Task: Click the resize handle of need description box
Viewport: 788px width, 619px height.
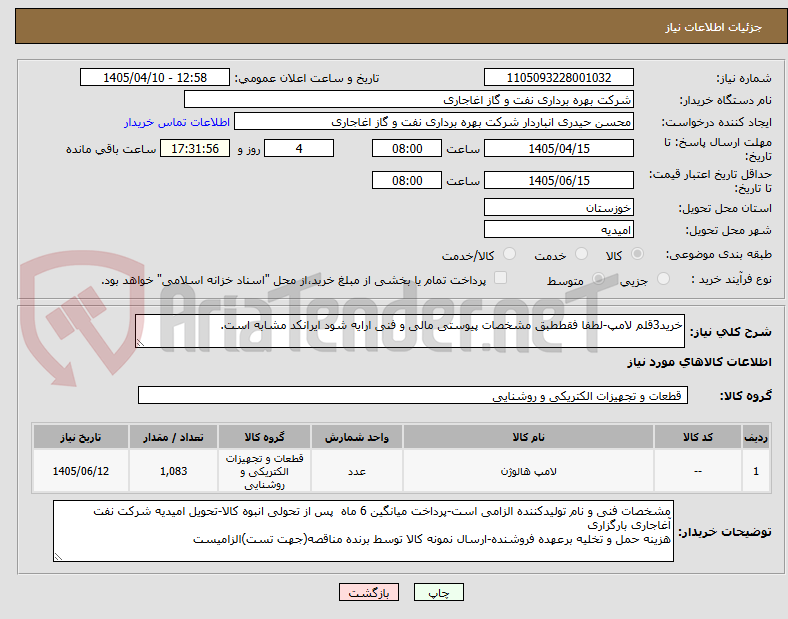Action: [x=140, y=343]
